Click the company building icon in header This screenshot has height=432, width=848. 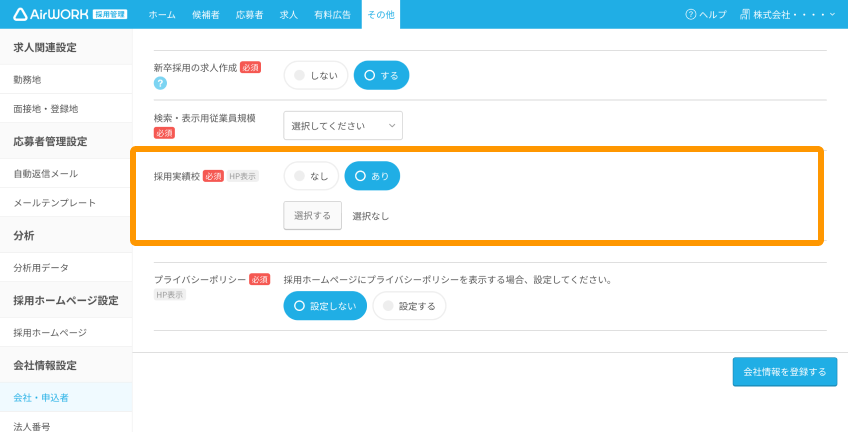click(x=745, y=15)
